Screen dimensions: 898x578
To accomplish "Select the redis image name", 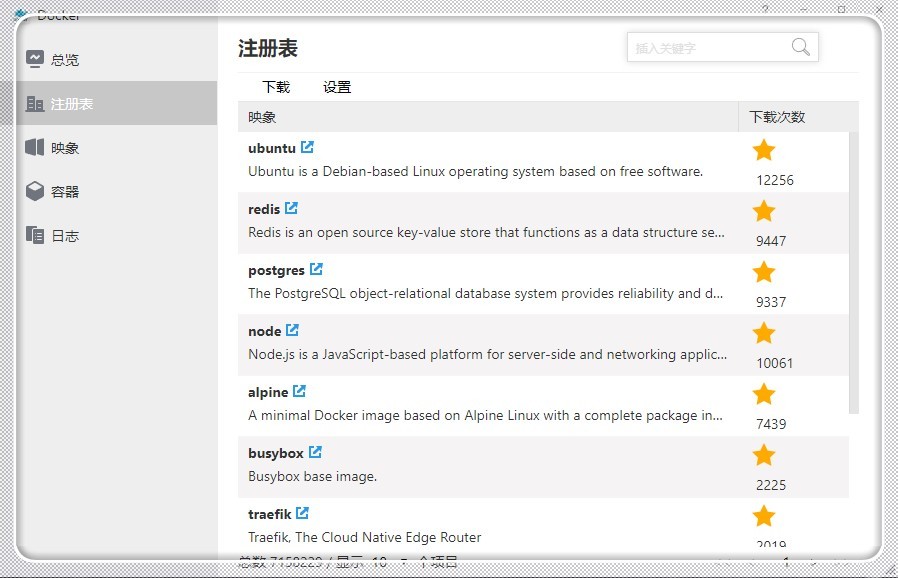I will point(264,209).
